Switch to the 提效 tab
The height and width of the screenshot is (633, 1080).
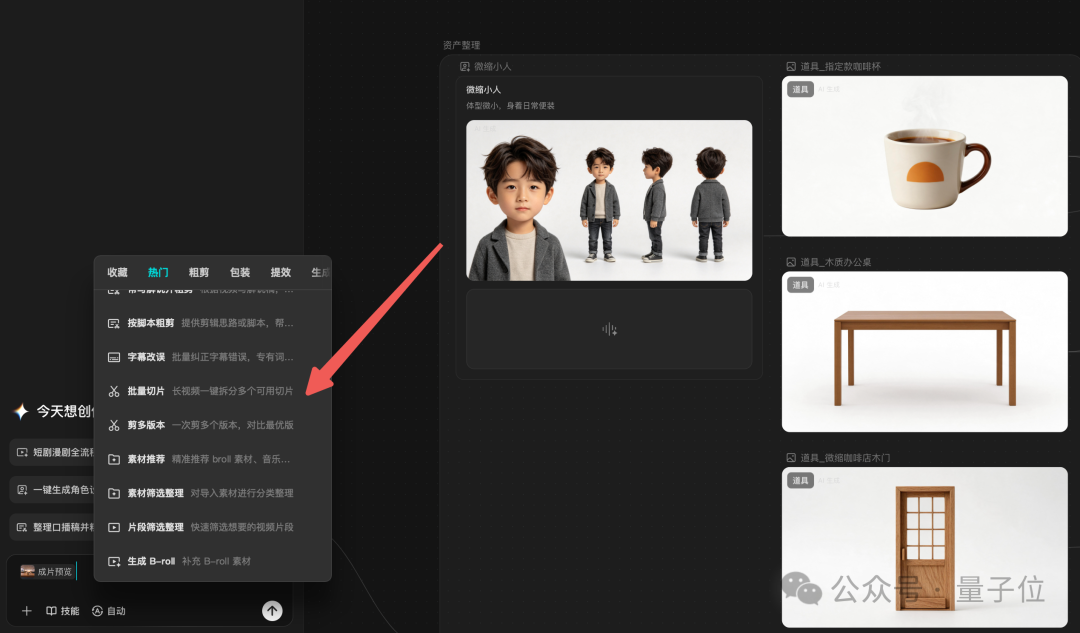(x=280, y=272)
